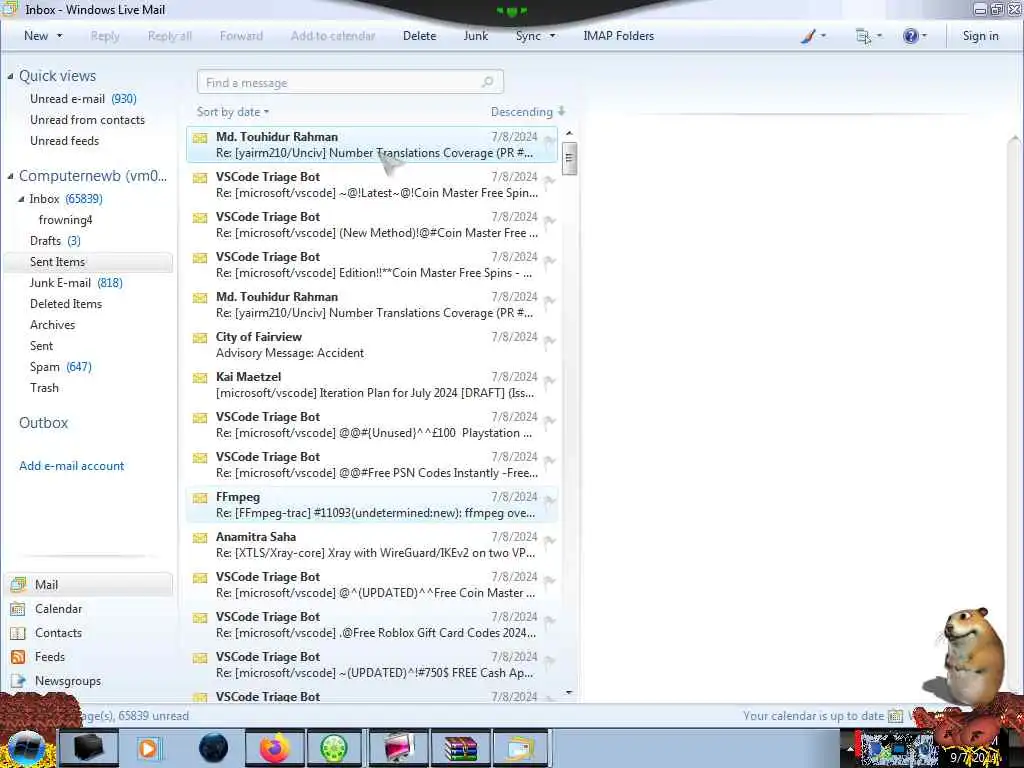Click the Delete toolbar button
1024x768 pixels.
point(419,36)
